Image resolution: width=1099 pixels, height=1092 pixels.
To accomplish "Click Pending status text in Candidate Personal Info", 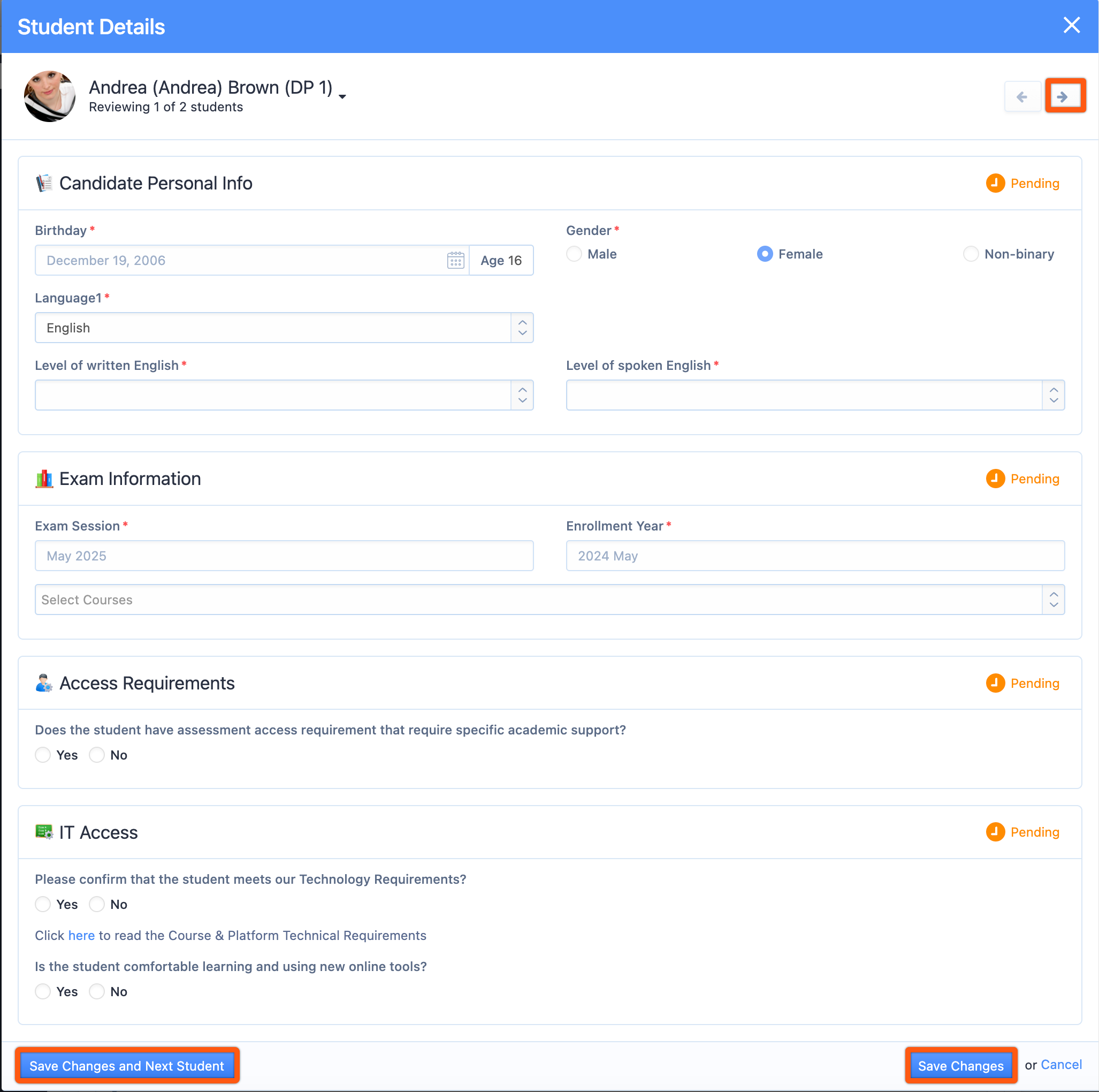I will point(1035,183).
